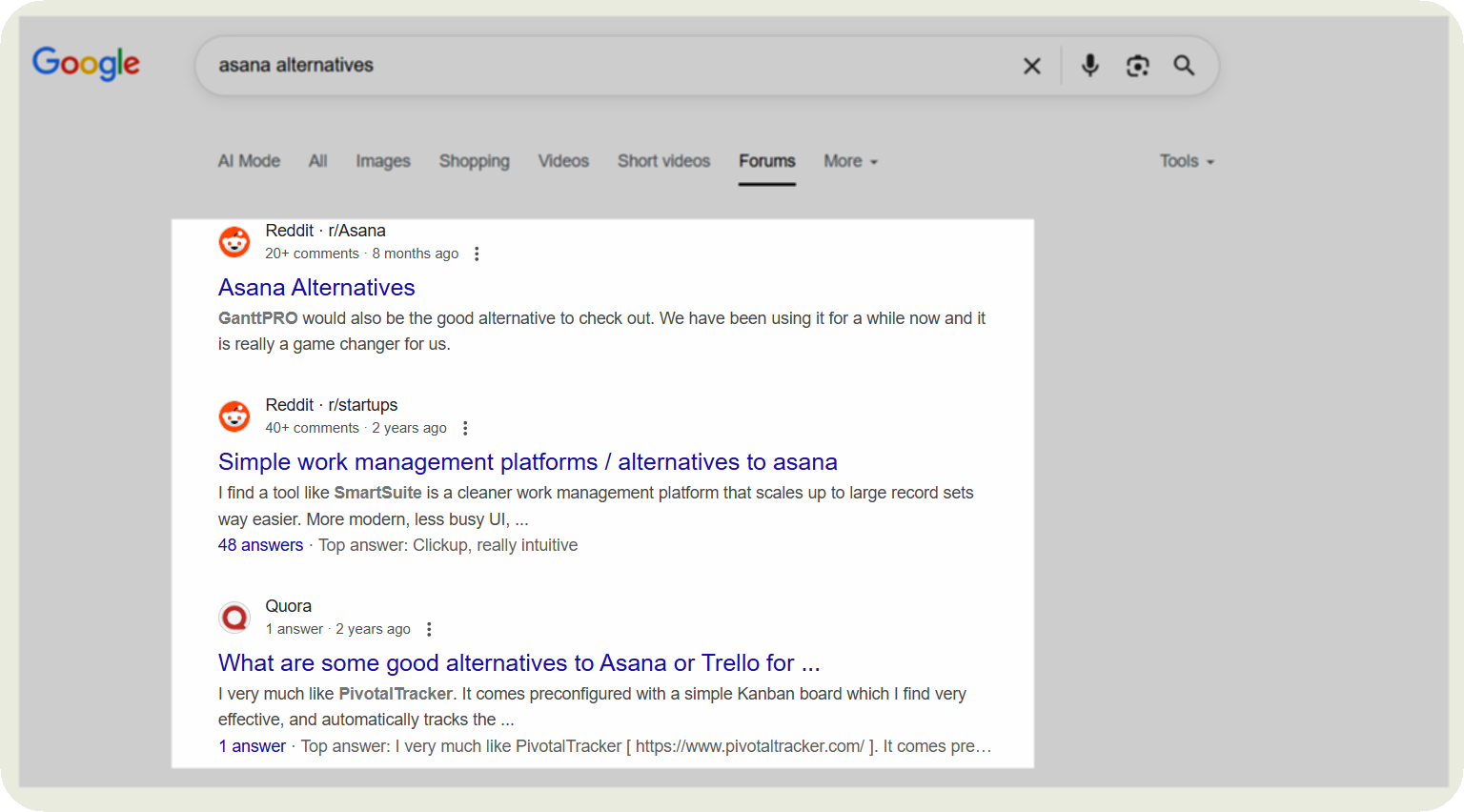
Task: Click the 1 answer link
Action: click(252, 746)
